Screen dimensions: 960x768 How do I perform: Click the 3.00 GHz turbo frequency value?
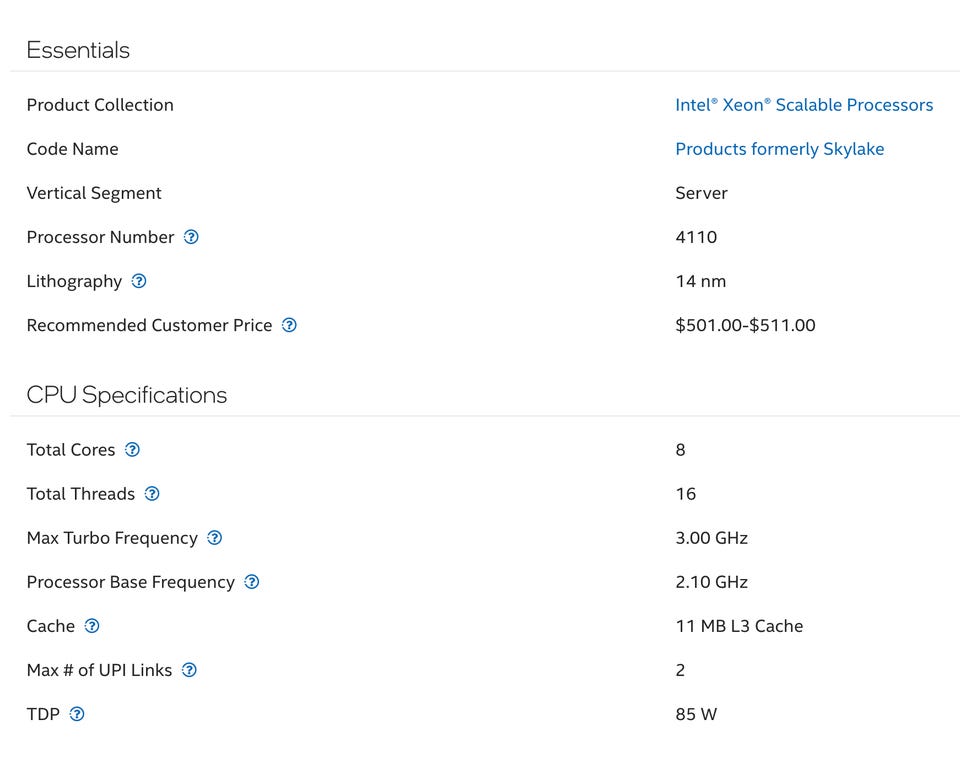point(711,538)
